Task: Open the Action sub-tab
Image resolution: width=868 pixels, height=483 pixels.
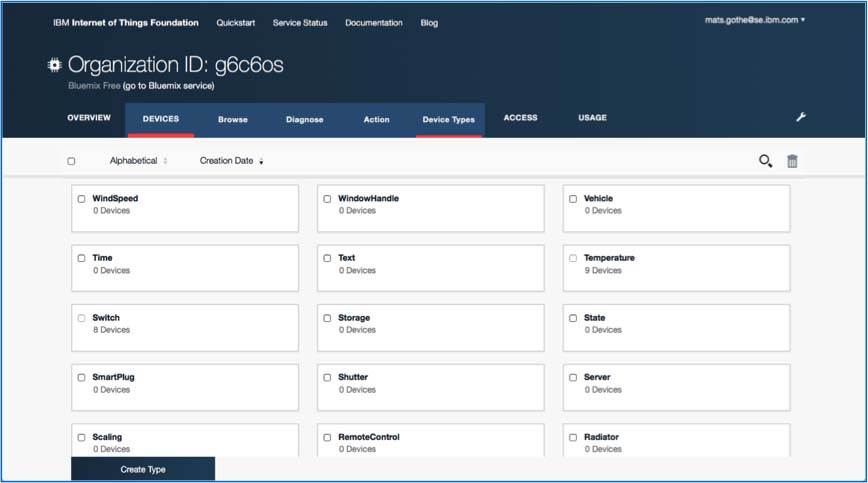Action: [376, 120]
